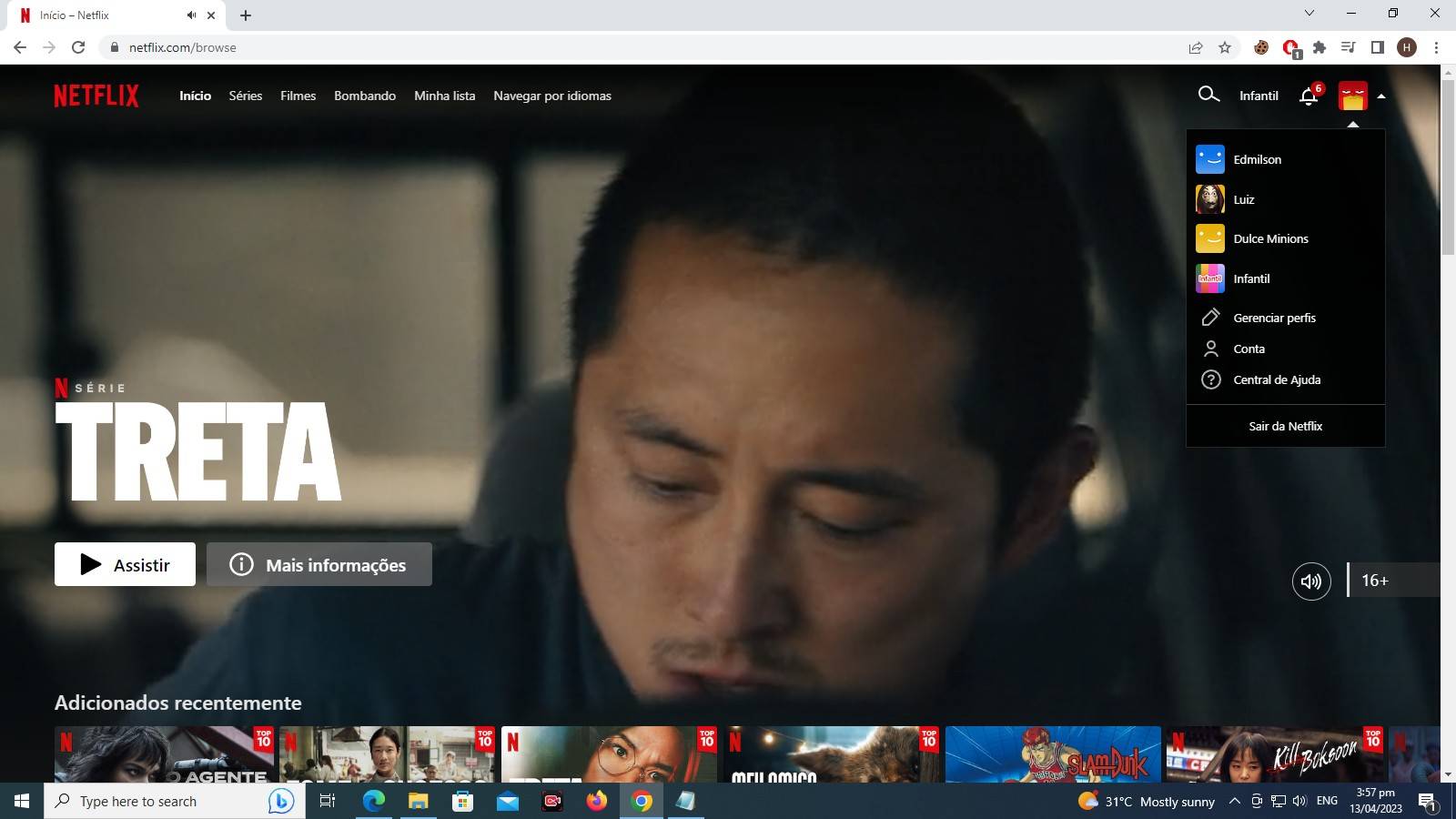
Task: Open the Windows Start menu
Action: [x=22, y=801]
